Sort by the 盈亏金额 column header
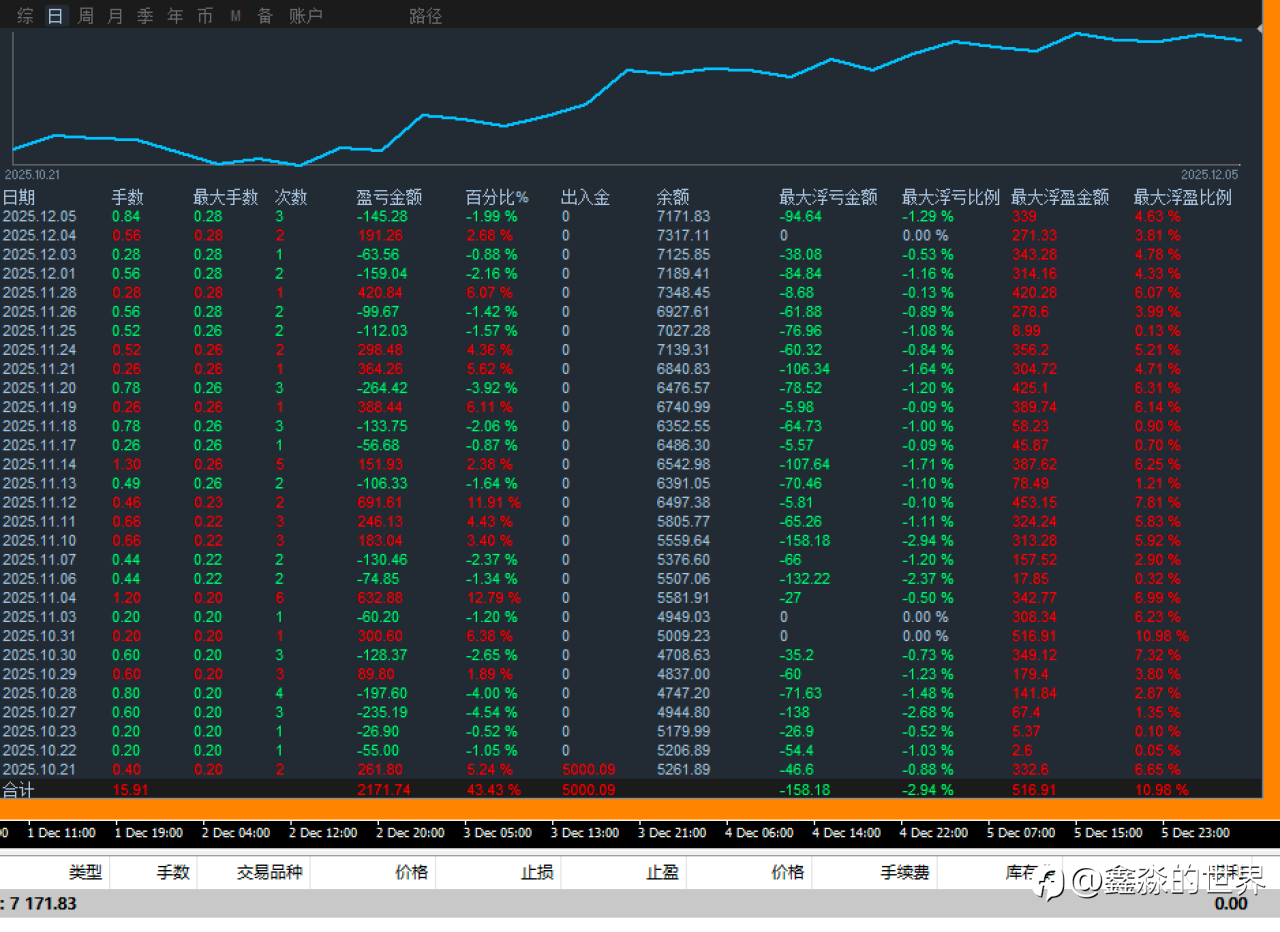Viewport: 1280px width, 932px height. click(x=389, y=197)
